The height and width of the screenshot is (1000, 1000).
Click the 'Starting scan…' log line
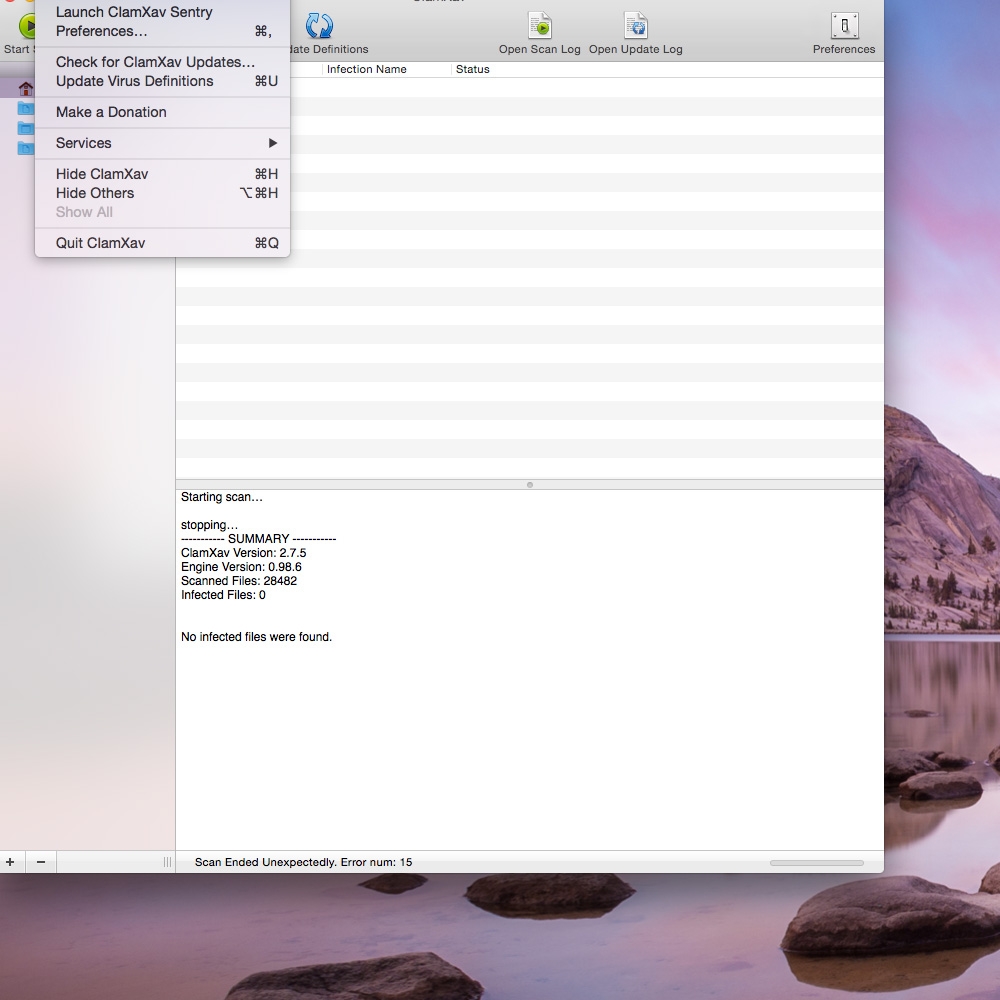point(221,497)
